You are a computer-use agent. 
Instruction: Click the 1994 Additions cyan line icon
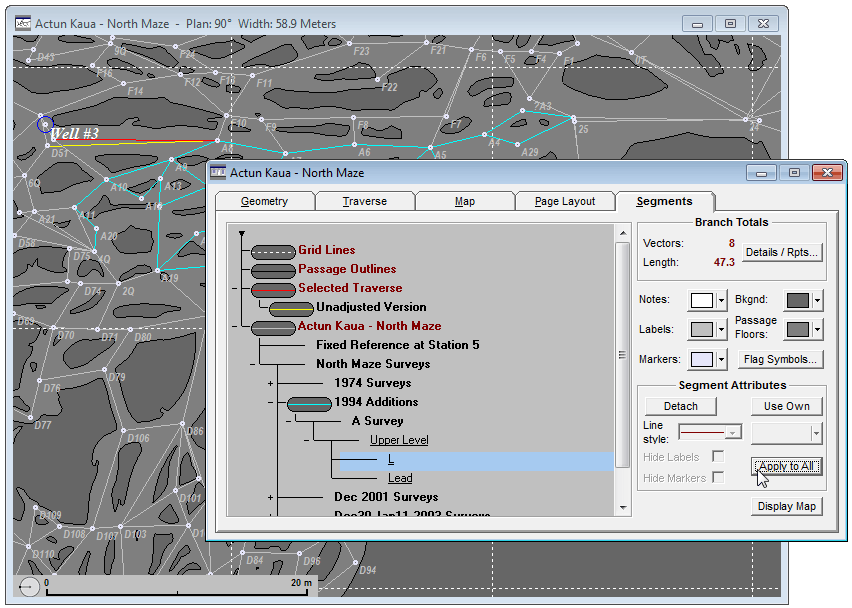point(309,403)
